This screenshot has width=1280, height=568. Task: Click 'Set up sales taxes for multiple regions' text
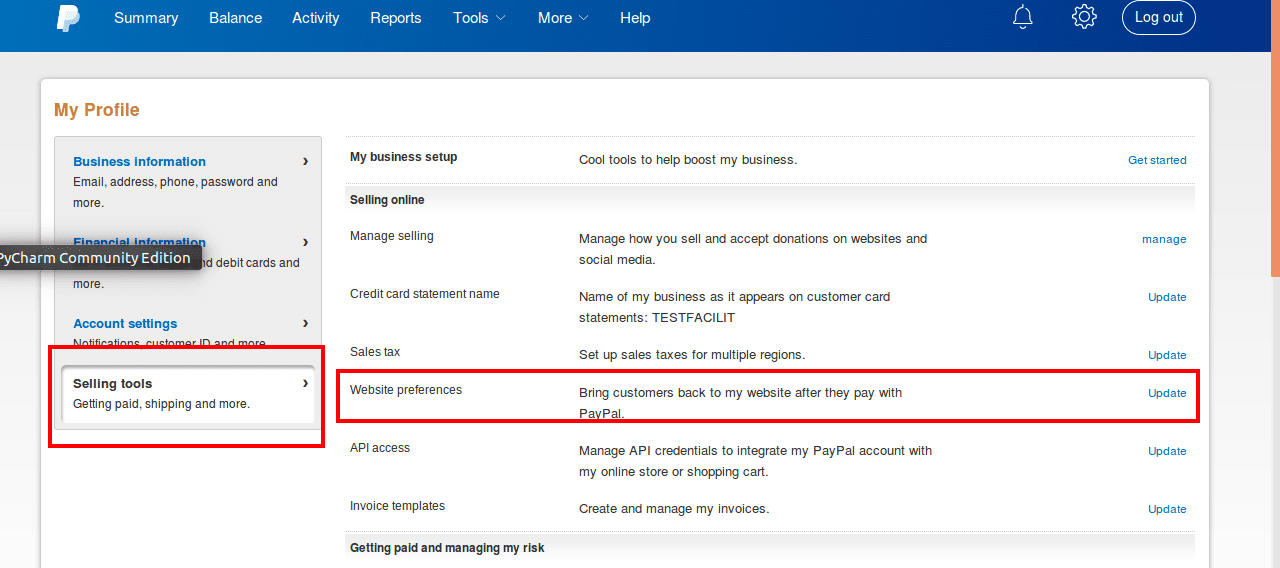pos(692,355)
